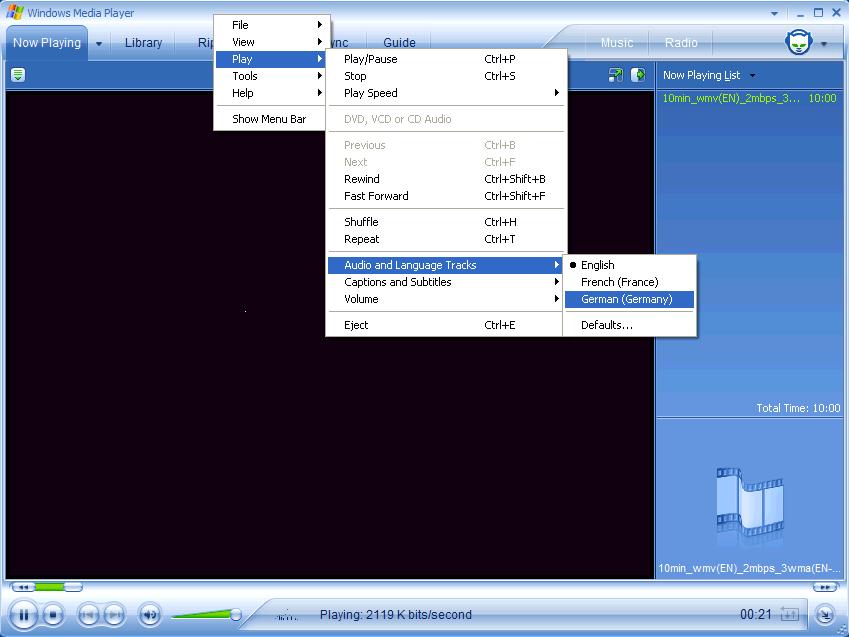Click the Previous track button in transport controls

tap(88, 615)
